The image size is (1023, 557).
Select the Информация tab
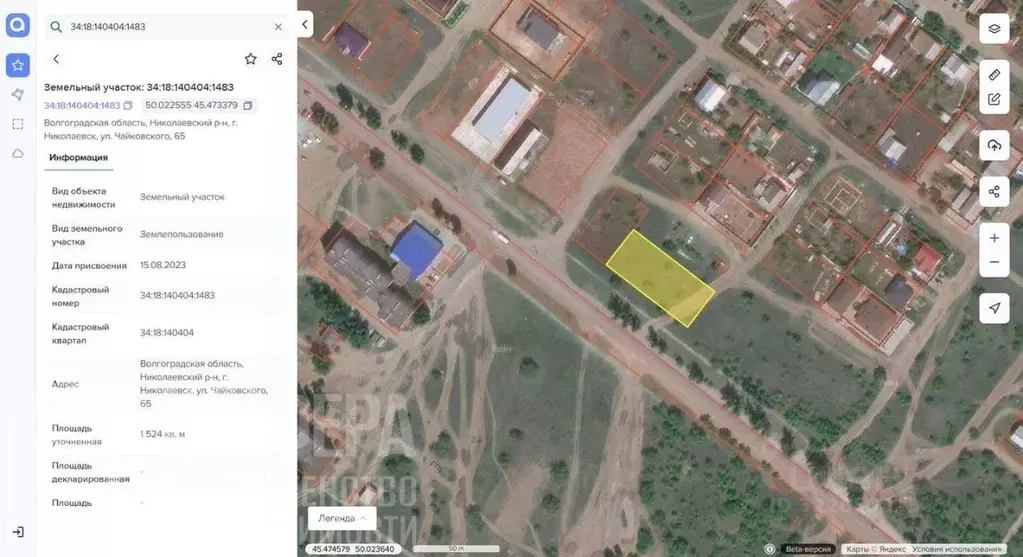[x=78, y=158]
